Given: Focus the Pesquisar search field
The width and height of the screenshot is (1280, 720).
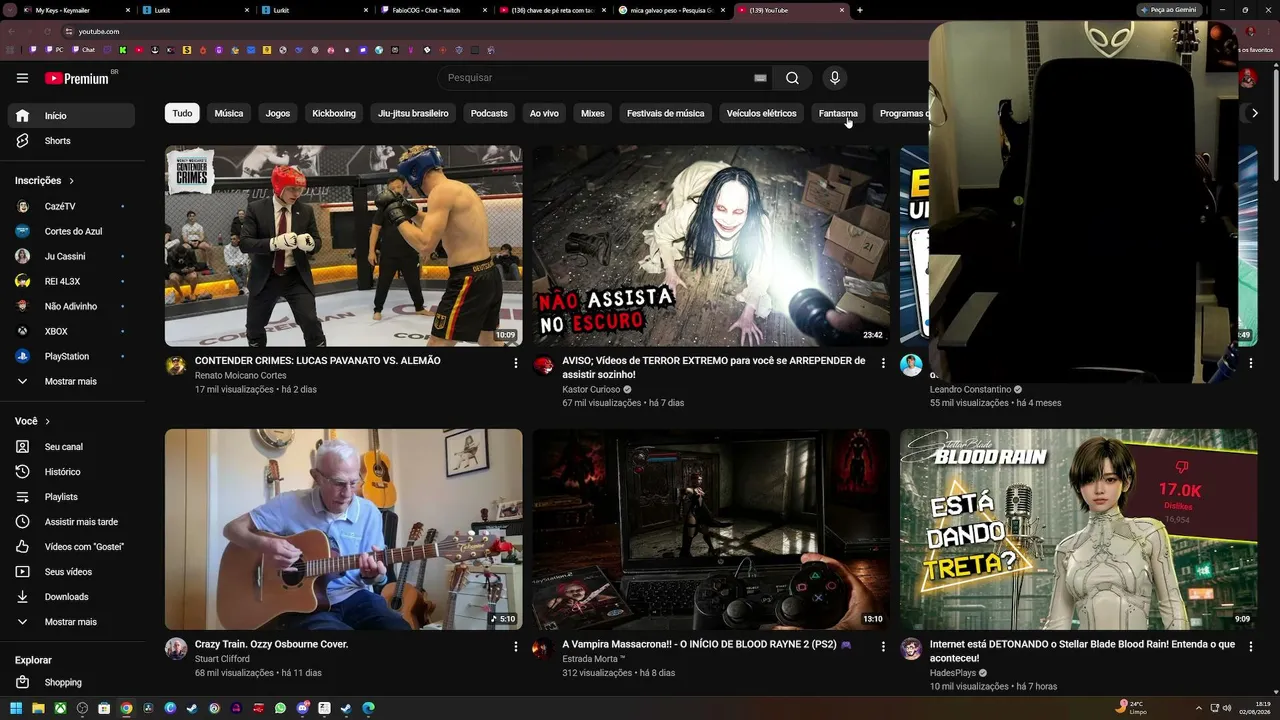Looking at the screenshot, I should (606, 78).
